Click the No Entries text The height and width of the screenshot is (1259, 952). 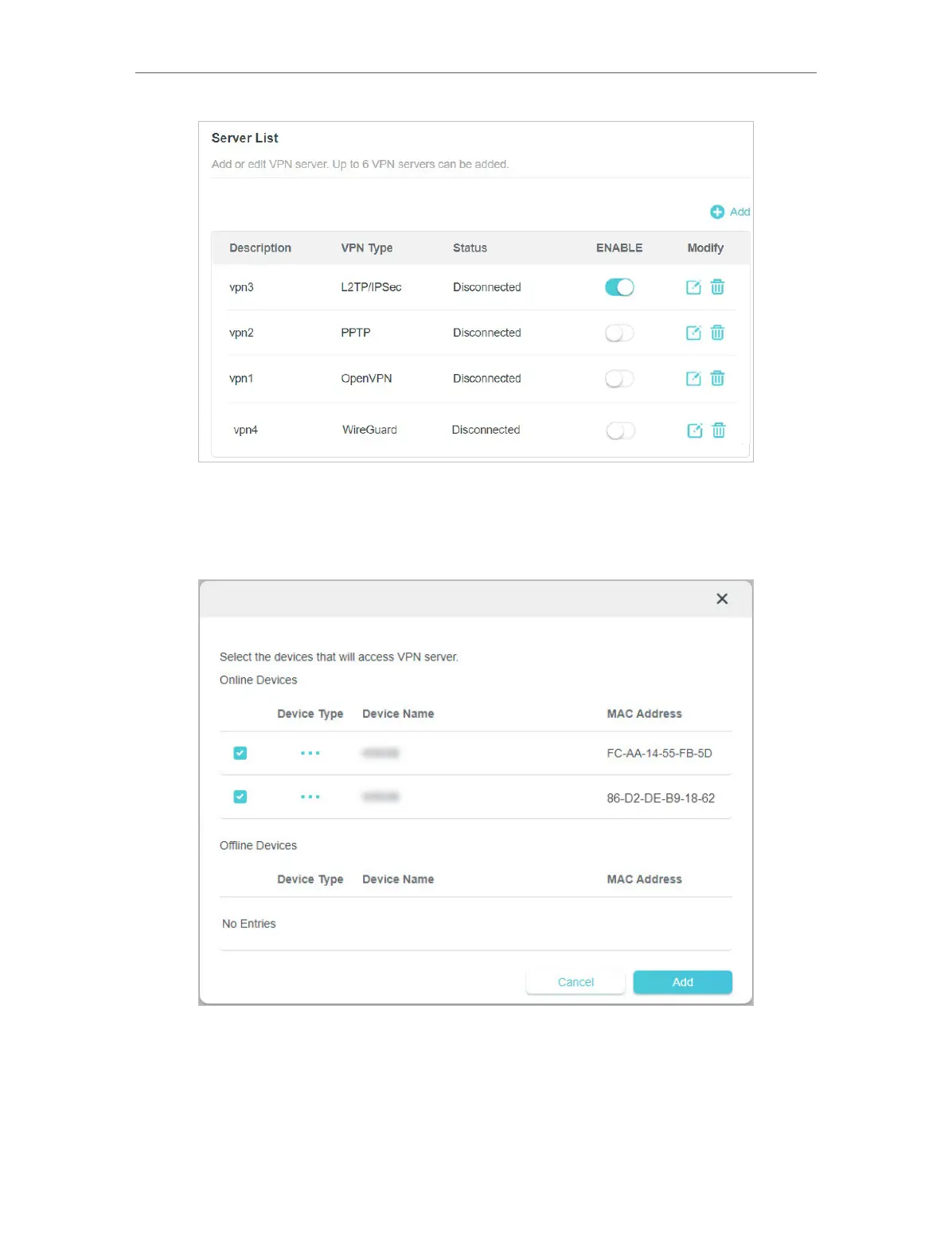(x=248, y=924)
